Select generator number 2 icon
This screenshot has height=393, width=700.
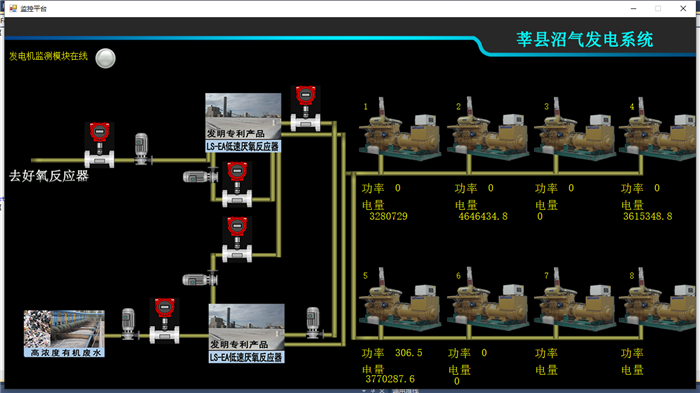(x=488, y=130)
